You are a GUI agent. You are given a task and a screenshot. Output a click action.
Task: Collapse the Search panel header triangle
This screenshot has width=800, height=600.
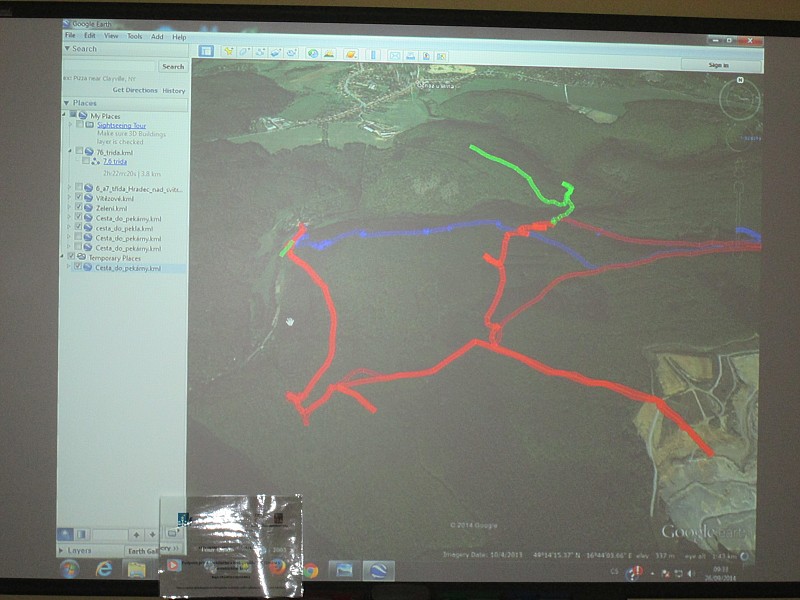coord(67,48)
